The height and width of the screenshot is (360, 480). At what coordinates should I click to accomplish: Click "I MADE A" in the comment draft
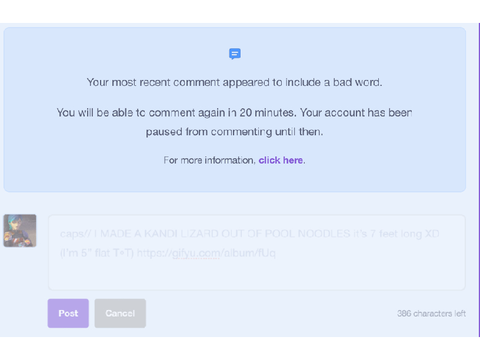point(117,234)
